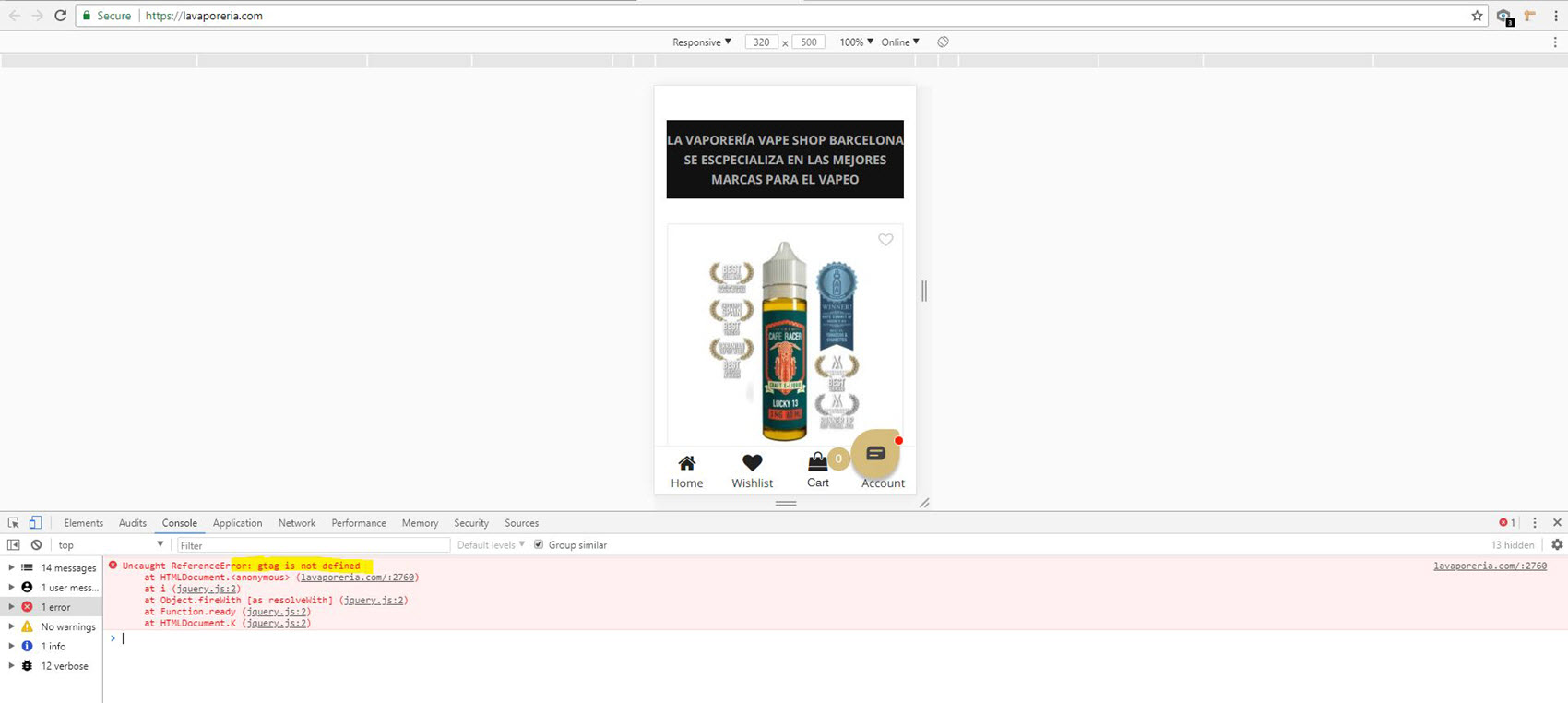Click the '13 hidden' messages label
This screenshot has width=1568, height=703.
1513,545
